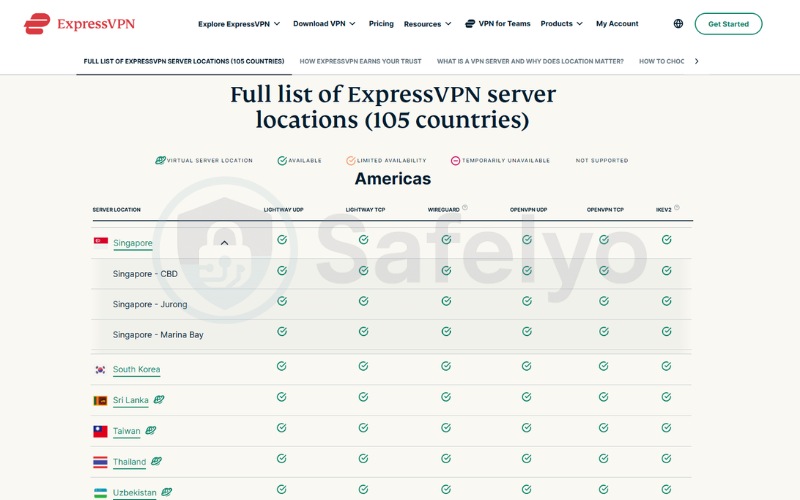Click Taiwan row OpenVPN TCP checkmark
This screenshot has height=500, width=800.
[604, 428]
